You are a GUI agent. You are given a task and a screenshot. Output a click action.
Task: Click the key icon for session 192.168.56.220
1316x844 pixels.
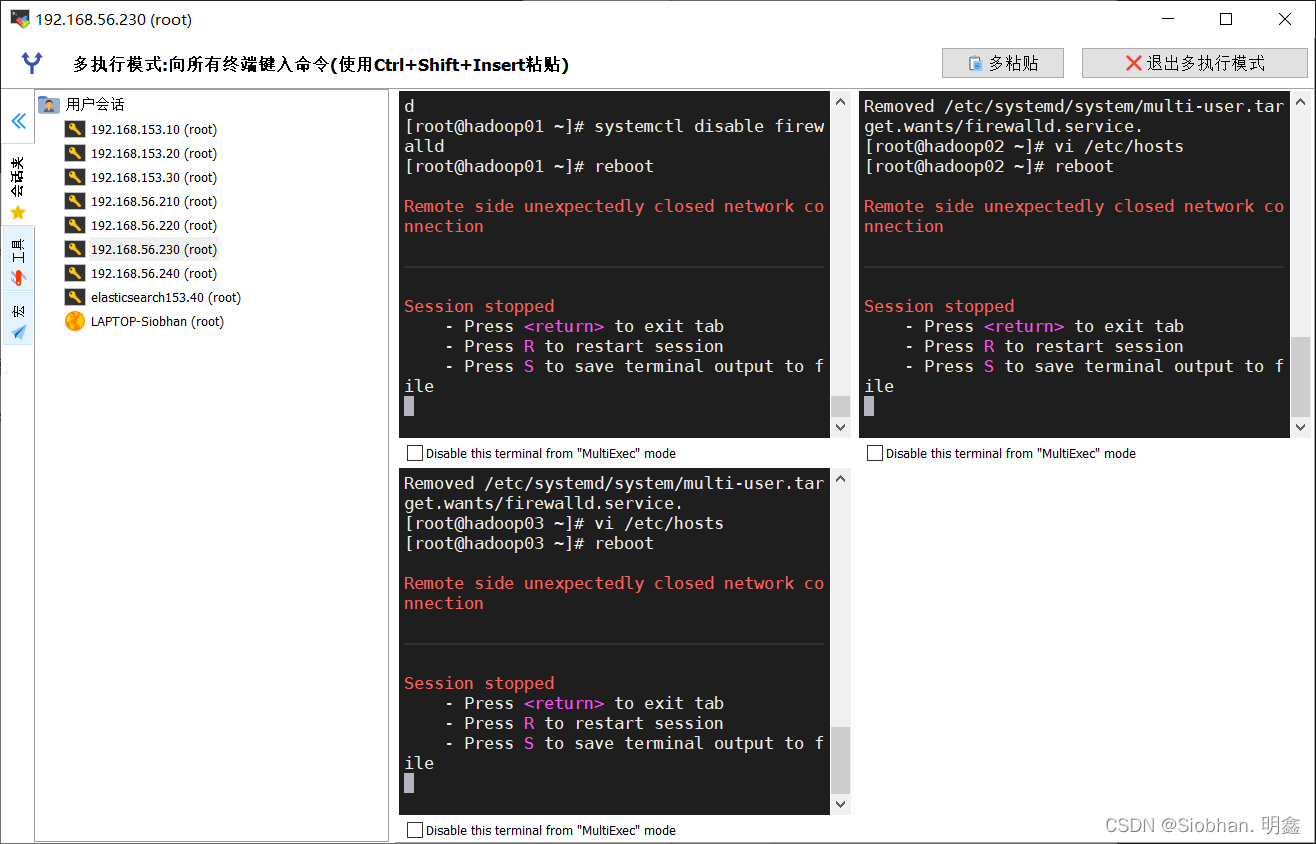(75, 225)
